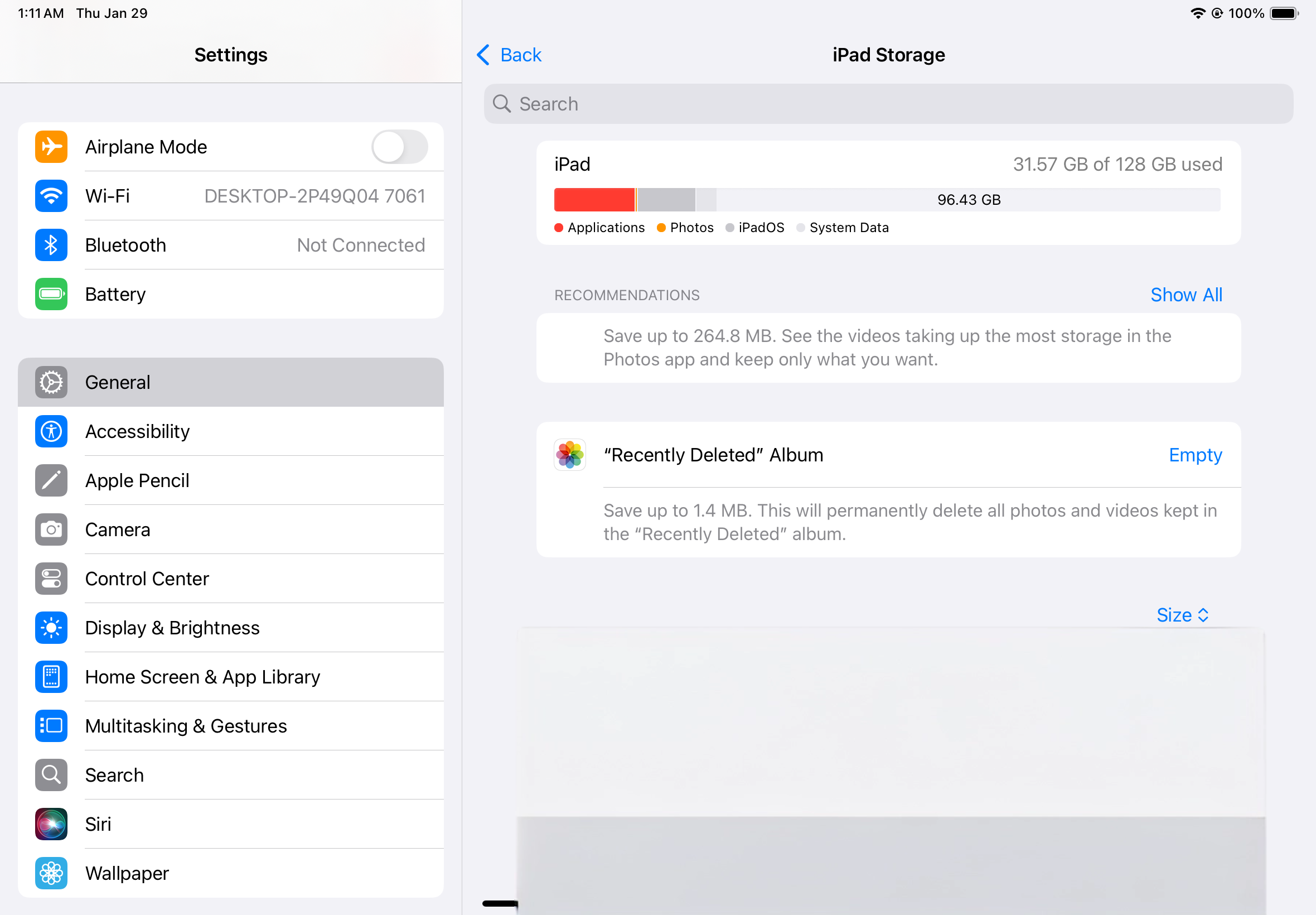The width and height of the screenshot is (1316, 915).
Task: Tap the free space 96.43 GB bar section
Action: click(x=968, y=200)
